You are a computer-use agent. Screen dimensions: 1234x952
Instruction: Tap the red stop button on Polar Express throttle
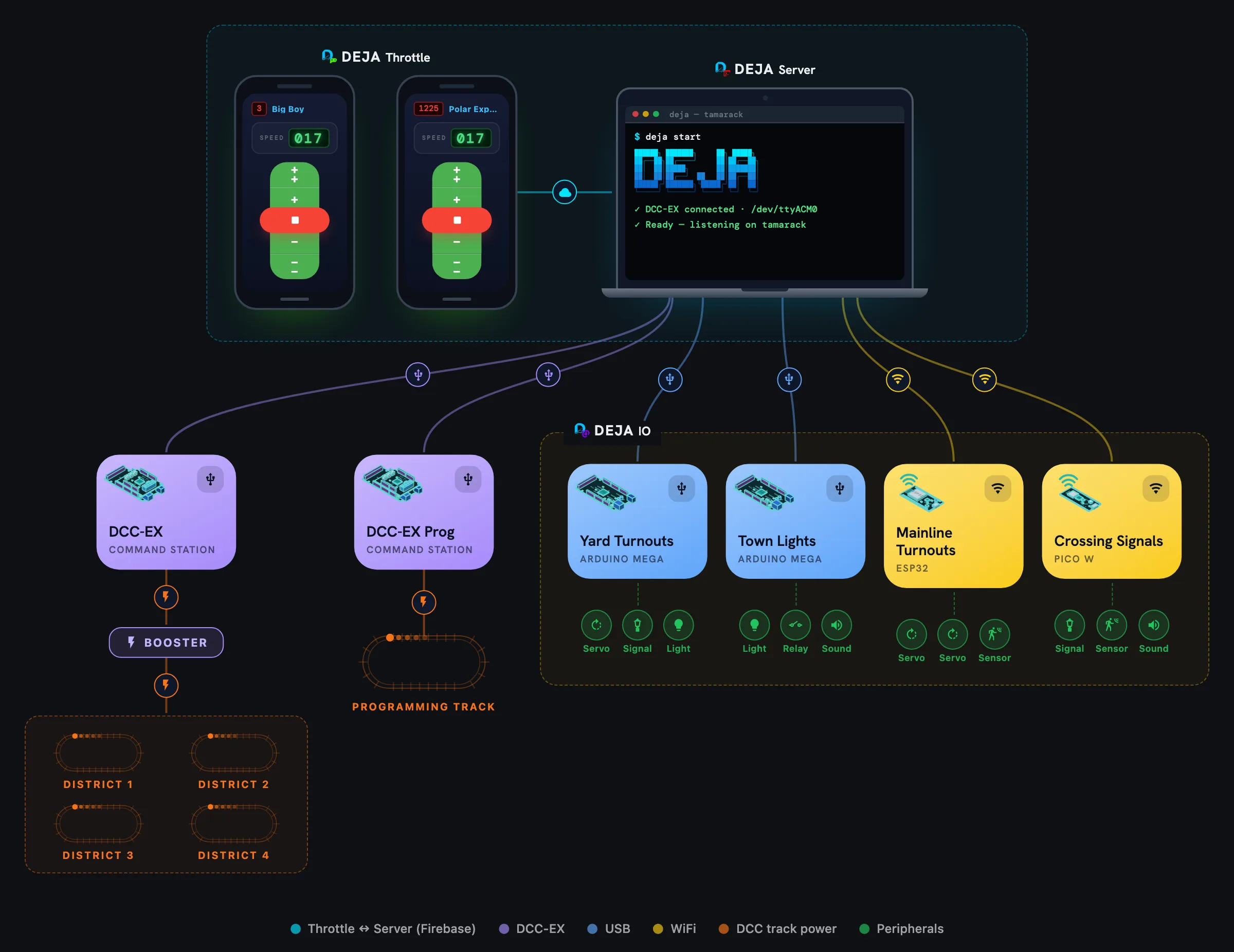[457, 220]
